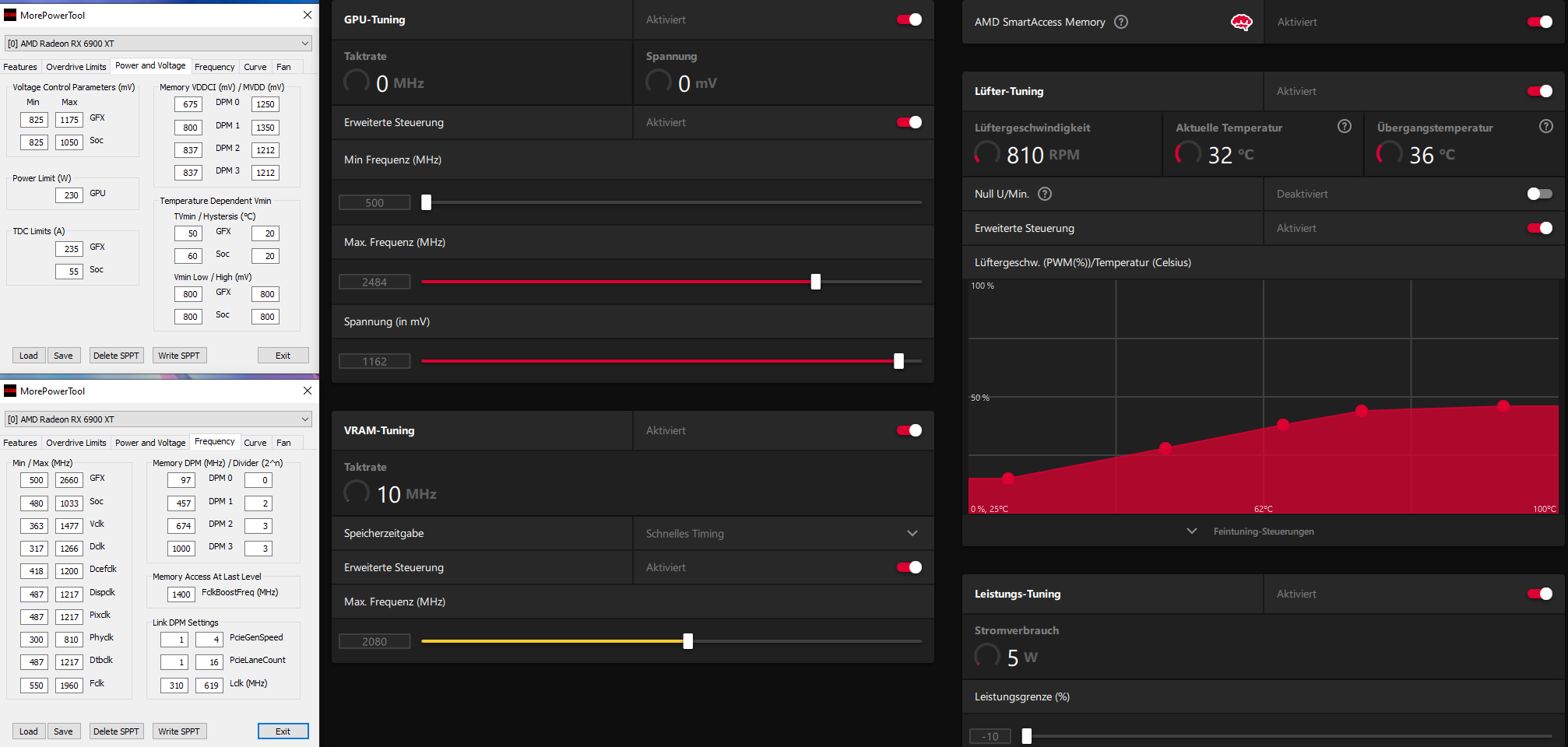The image size is (1568, 747).
Task: Click the AMD SmartAccess Memory brain icon
Action: point(1241,23)
